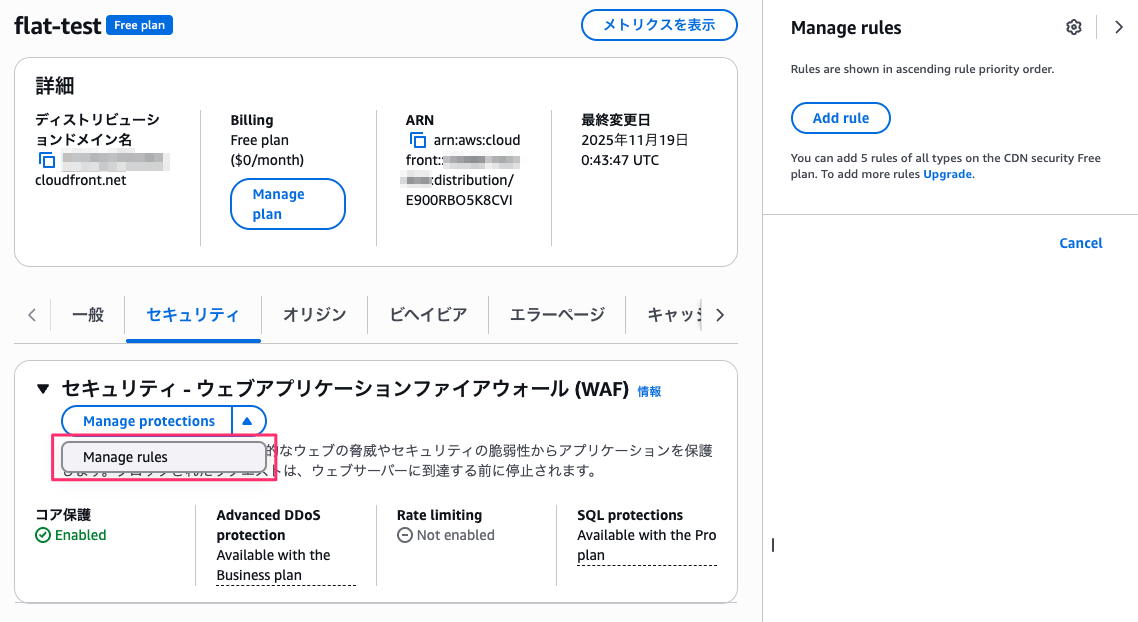
Task: Switch to the オリジン tab
Action: click(x=314, y=315)
